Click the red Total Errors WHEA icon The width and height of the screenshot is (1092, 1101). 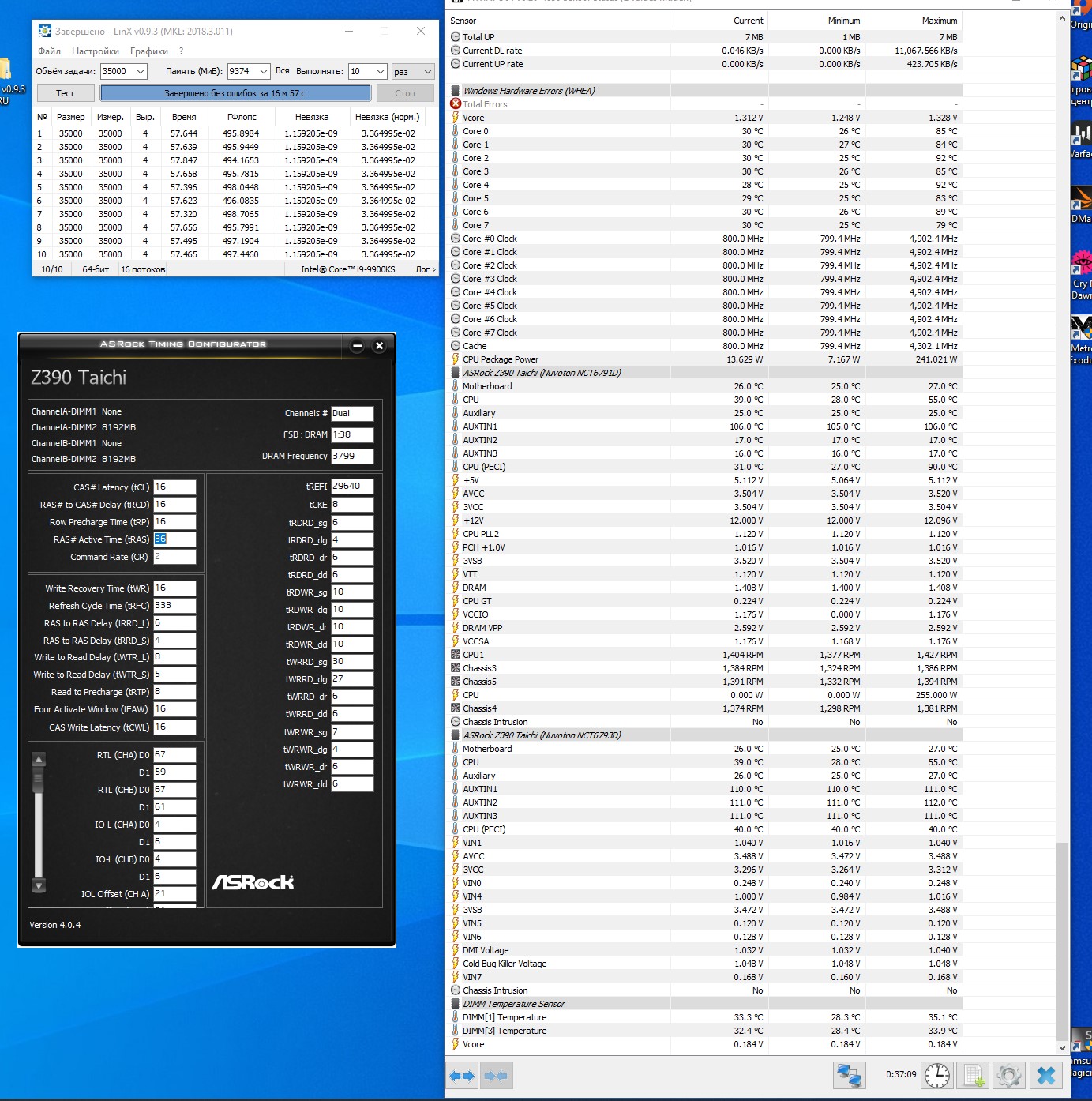point(456,104)
